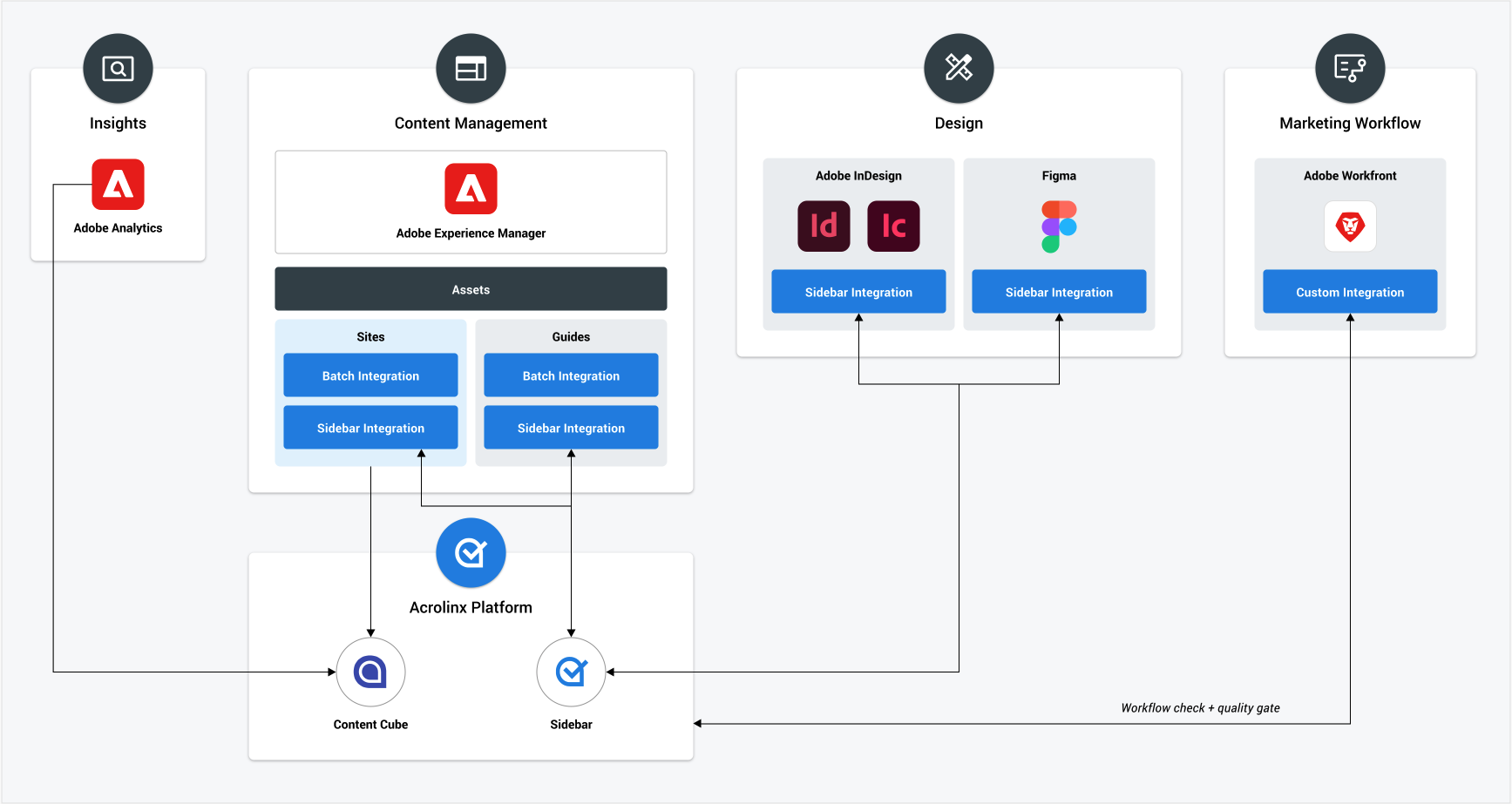The width and height of the screenshot is (1512, 804).
Task: Click the Adobe Analytics logo icon
Action: 118,185
